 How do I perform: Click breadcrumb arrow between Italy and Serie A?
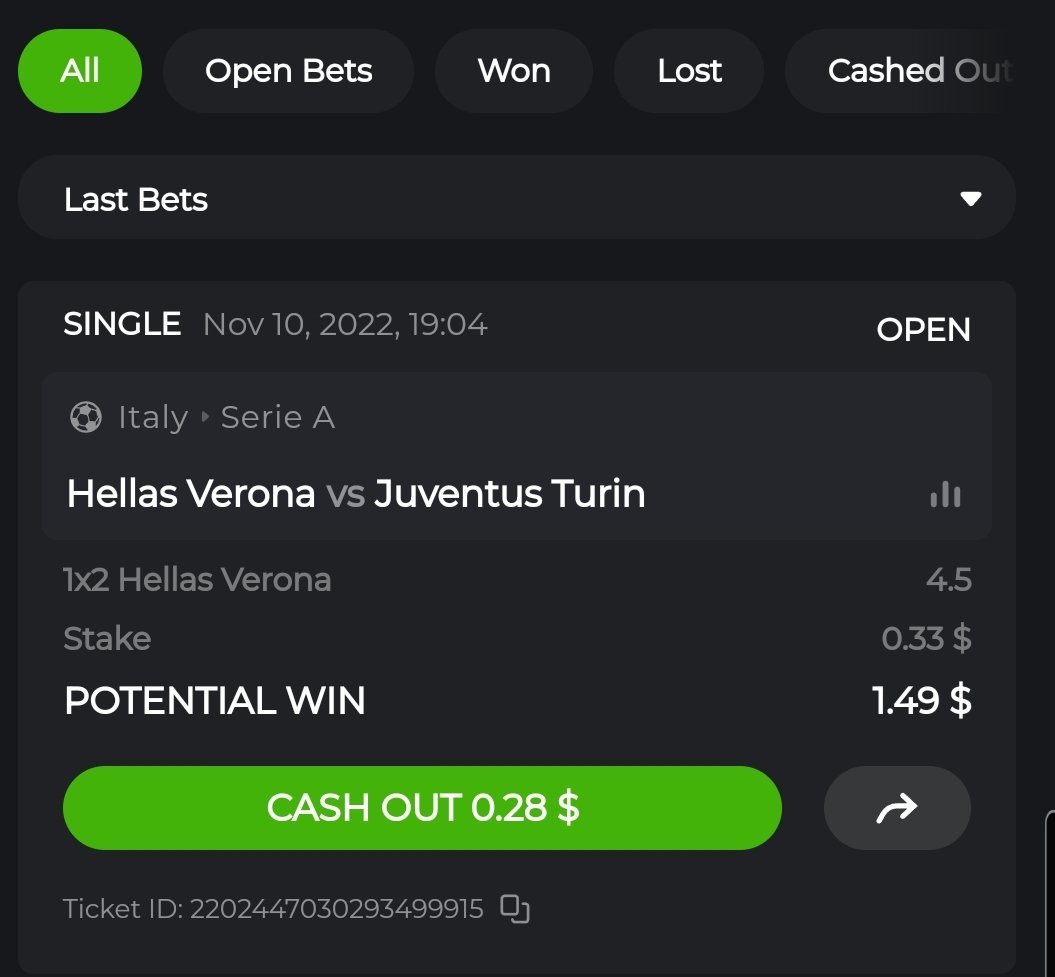coord(205,417)
